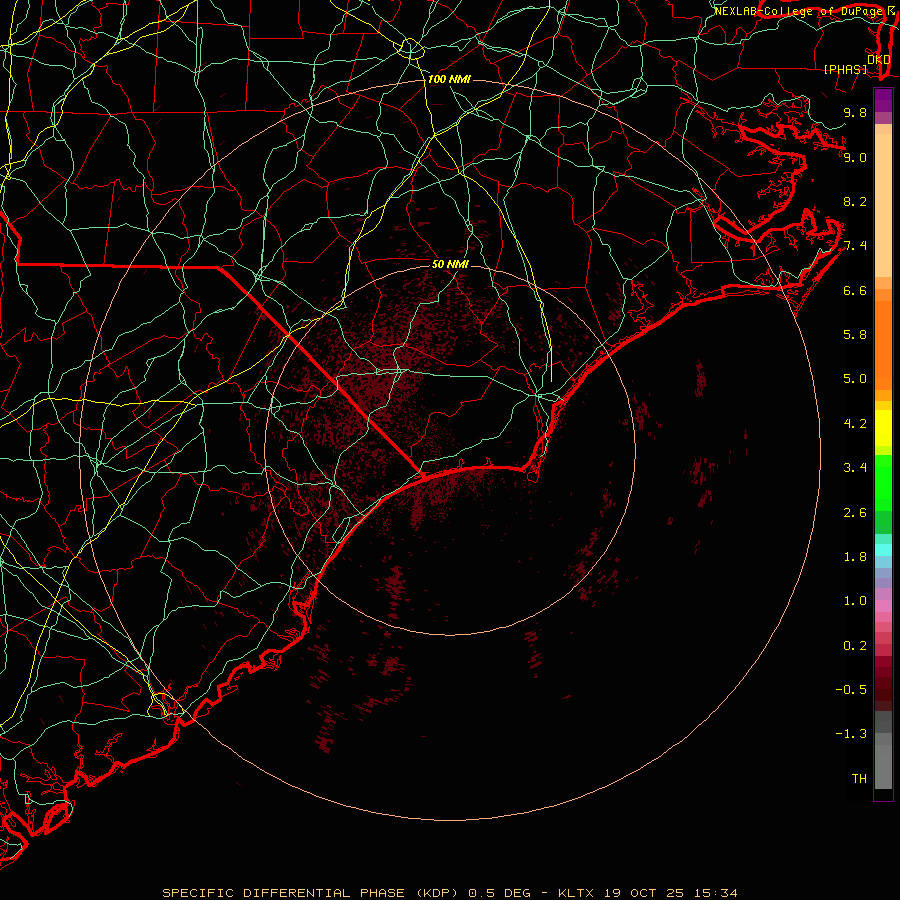Click the 1.8 scale value

click(x=855, y=557)
